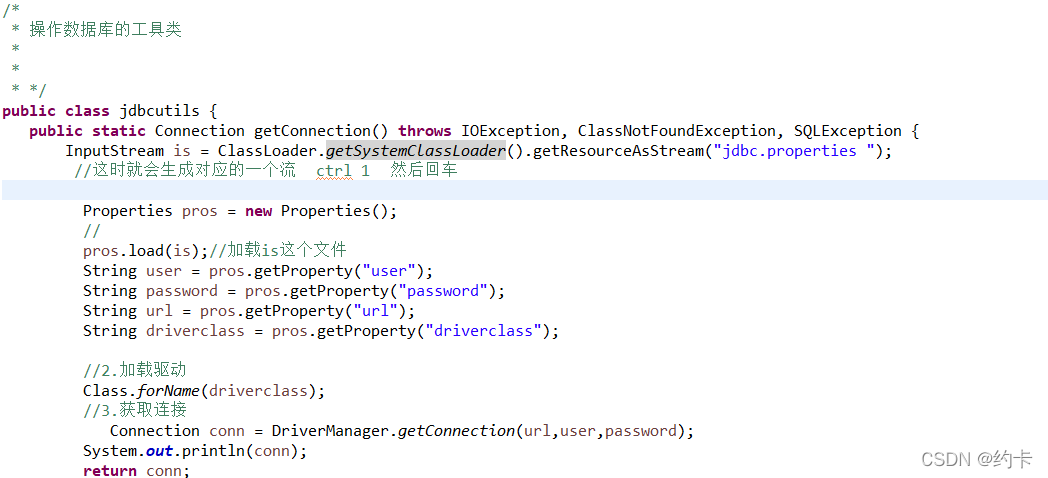Click the comment 操作数据库的工具类
1048x478 pixels.
106,30
